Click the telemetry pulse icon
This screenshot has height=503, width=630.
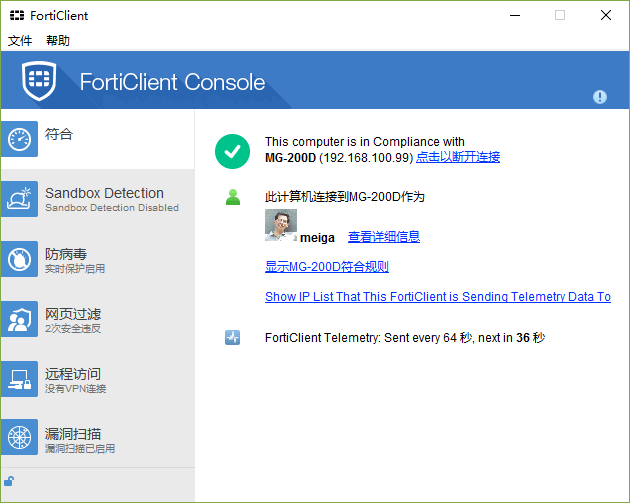pyautogui.click(x=232, y=337)
